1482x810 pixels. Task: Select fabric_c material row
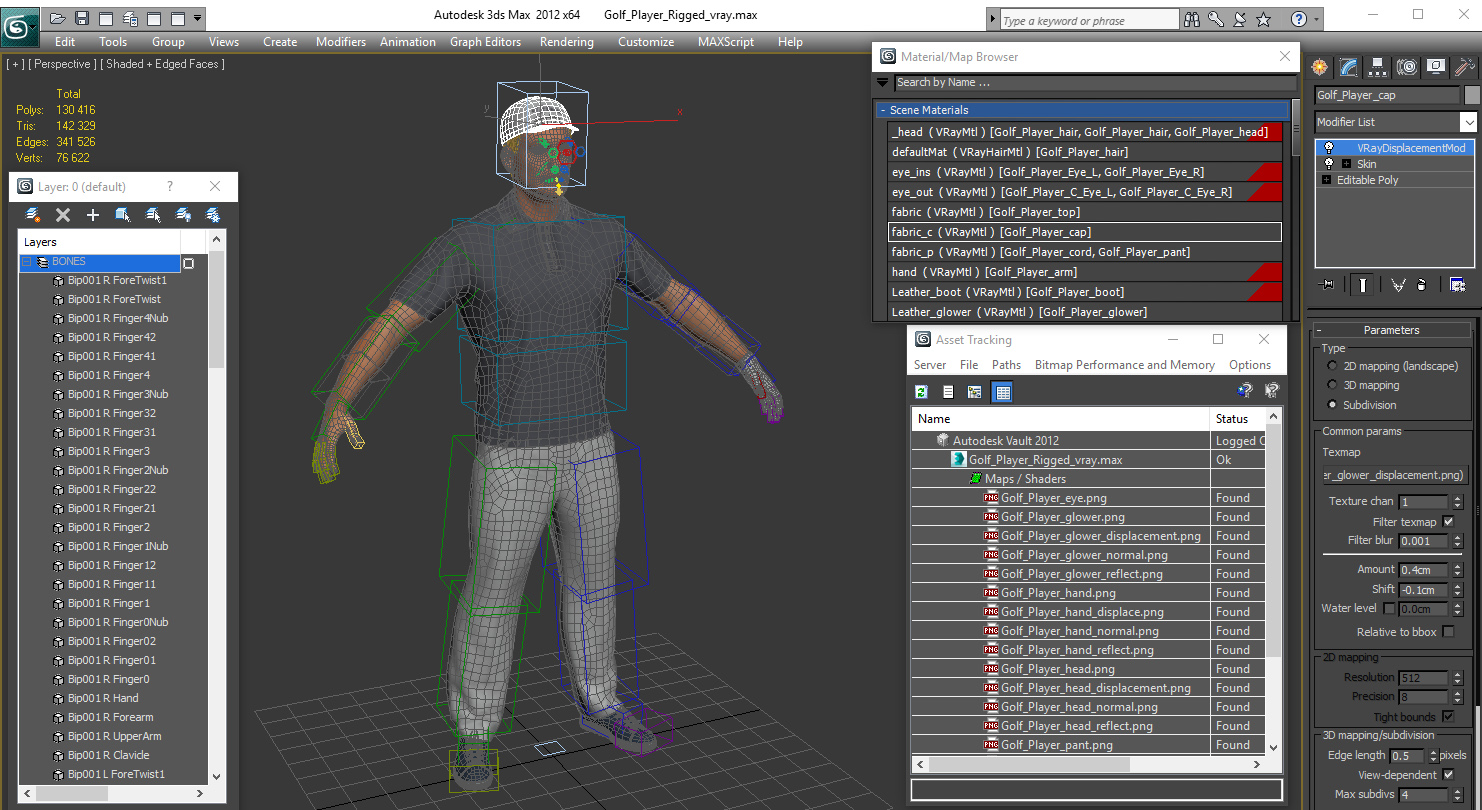click(1085, 232)
